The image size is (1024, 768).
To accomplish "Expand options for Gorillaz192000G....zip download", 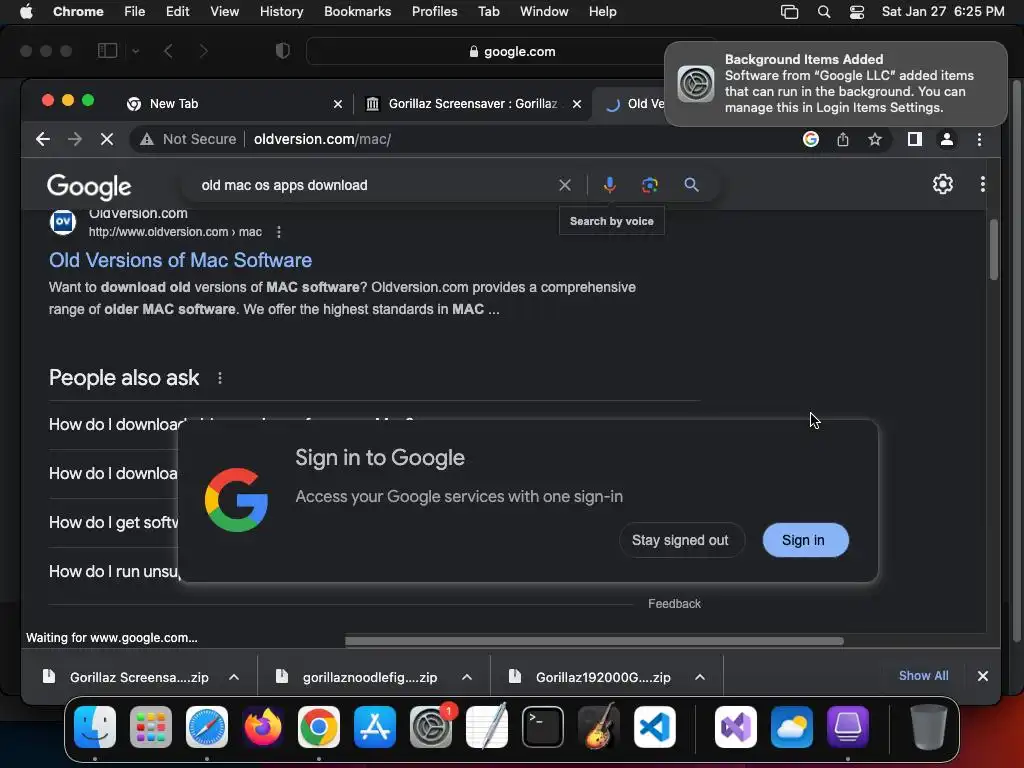I will (700, 677).
